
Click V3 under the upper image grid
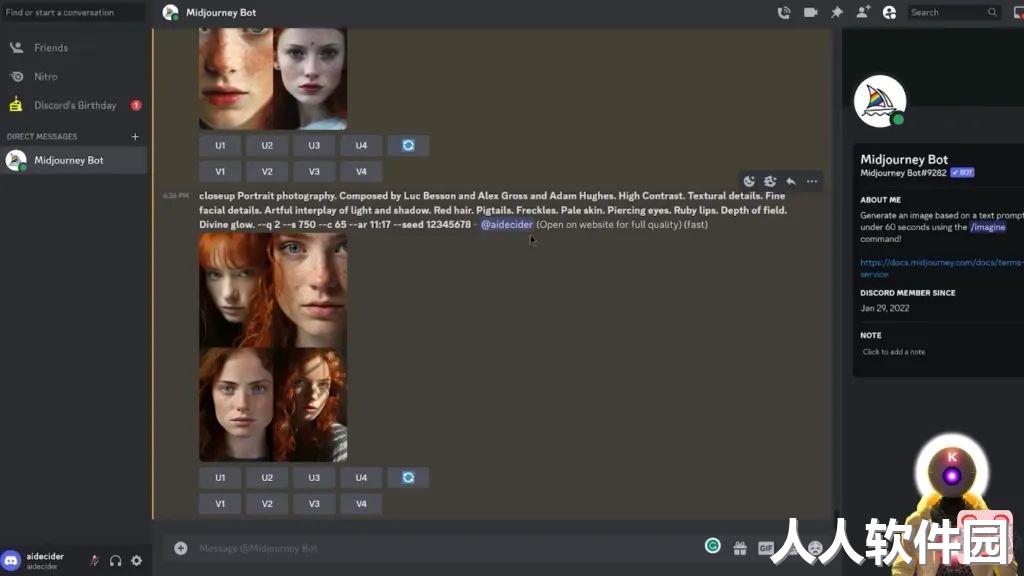(314, 172)
